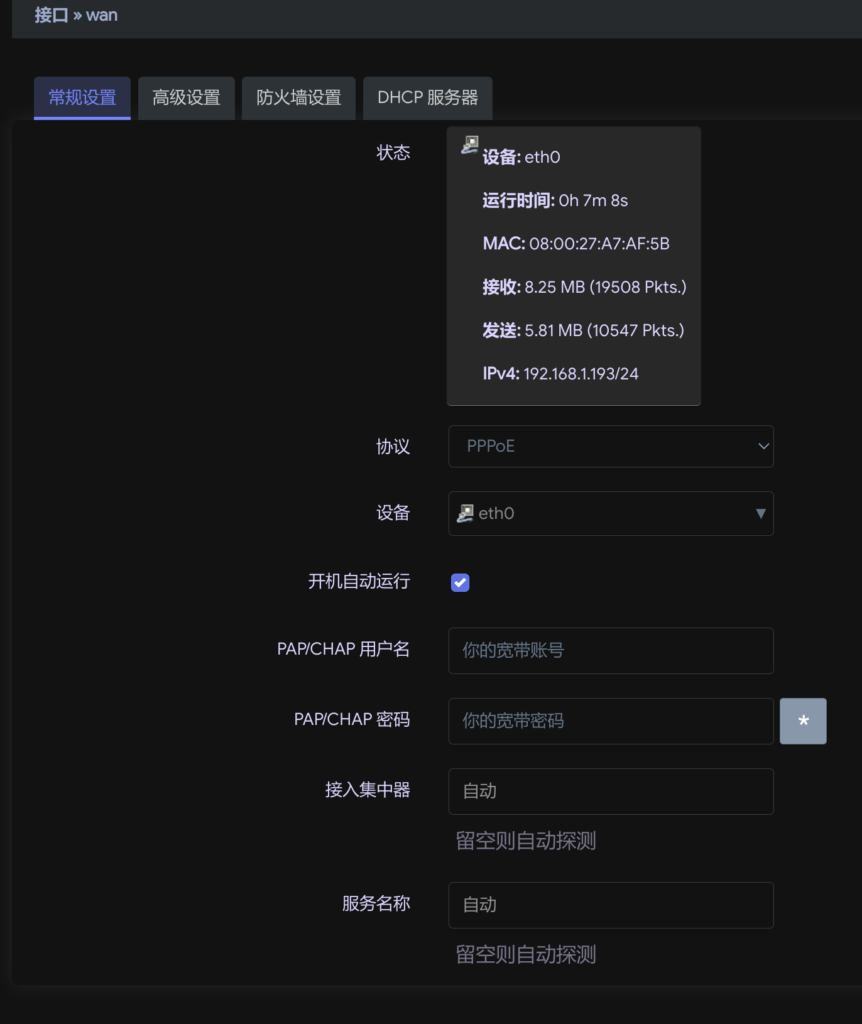Go to the DHCP 服务器 tab
The image size is (862, 1024).
[x=427, y=98]
